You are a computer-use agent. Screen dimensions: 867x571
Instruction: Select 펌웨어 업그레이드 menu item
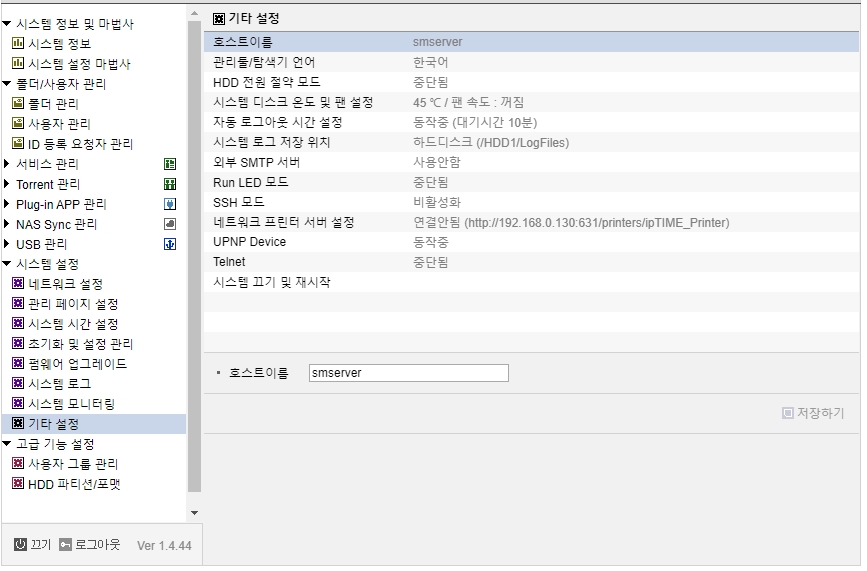tap(77, 365)
